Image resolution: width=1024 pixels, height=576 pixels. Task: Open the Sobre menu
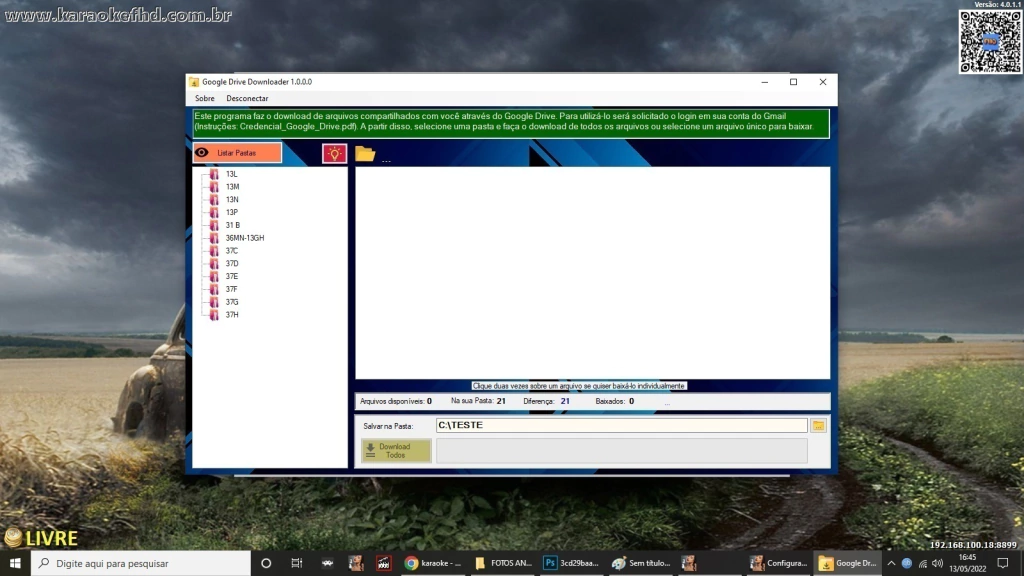(204, 99)
